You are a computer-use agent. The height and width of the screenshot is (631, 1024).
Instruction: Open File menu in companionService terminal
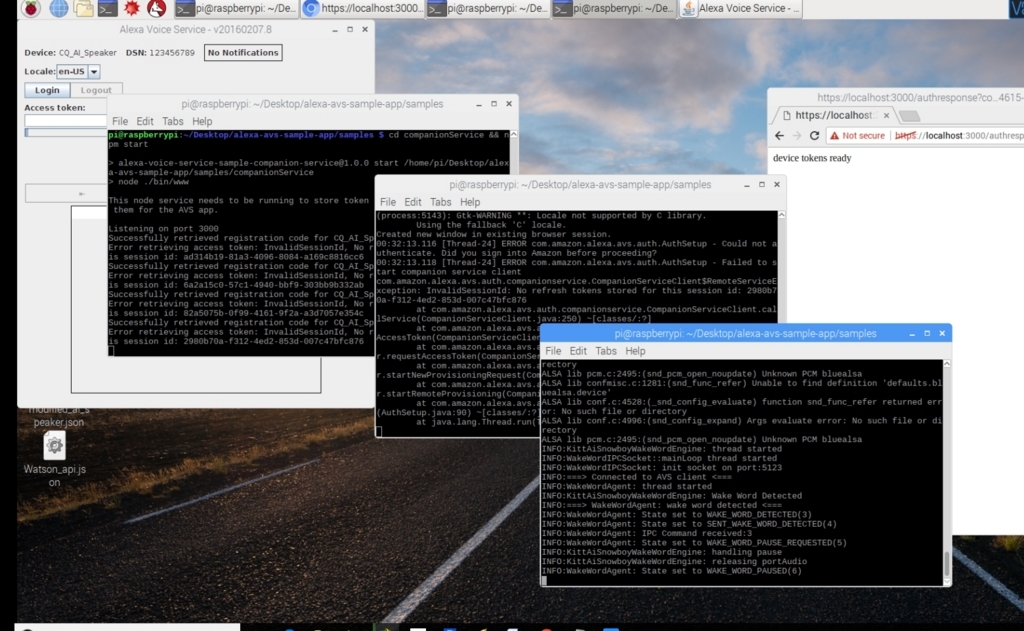(x=120, y=121)
